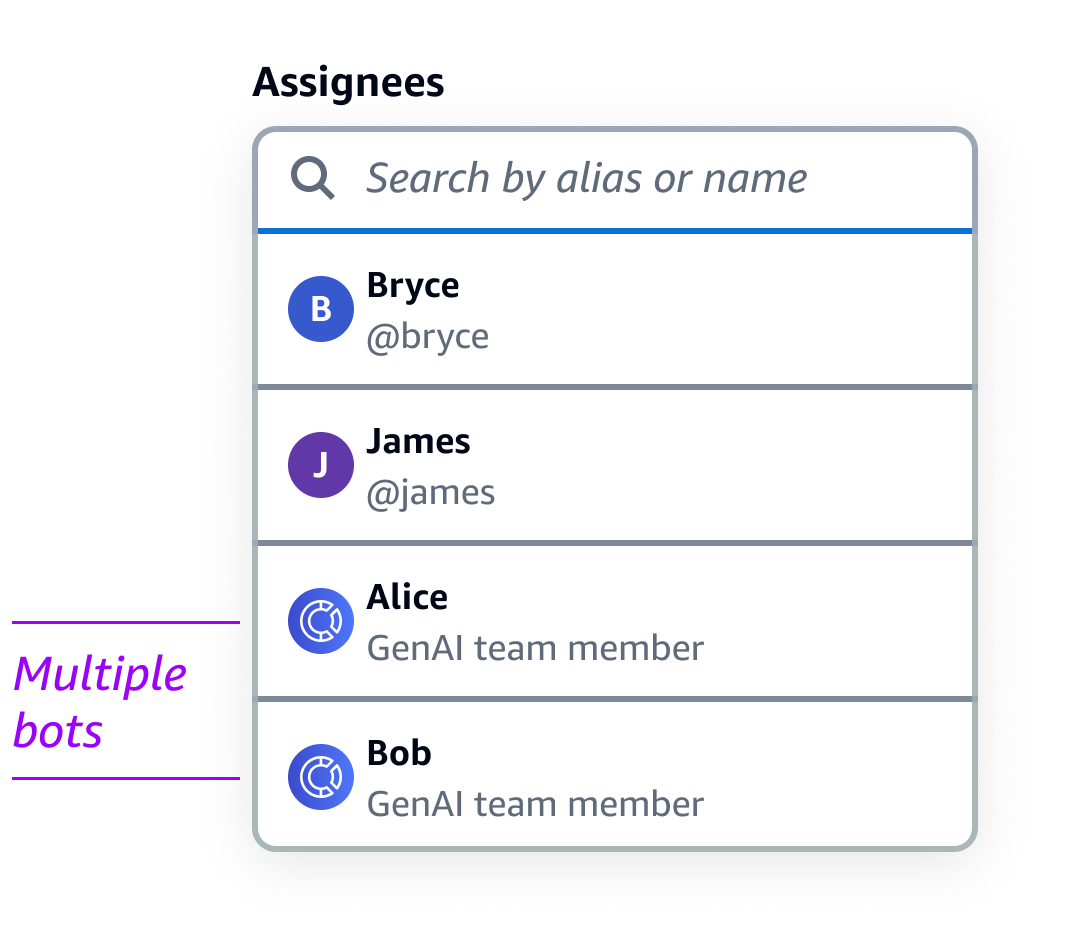This screenshot has width=1074, height=927.
Task: Click the search magnifier icon
Action: click(313, 180)
